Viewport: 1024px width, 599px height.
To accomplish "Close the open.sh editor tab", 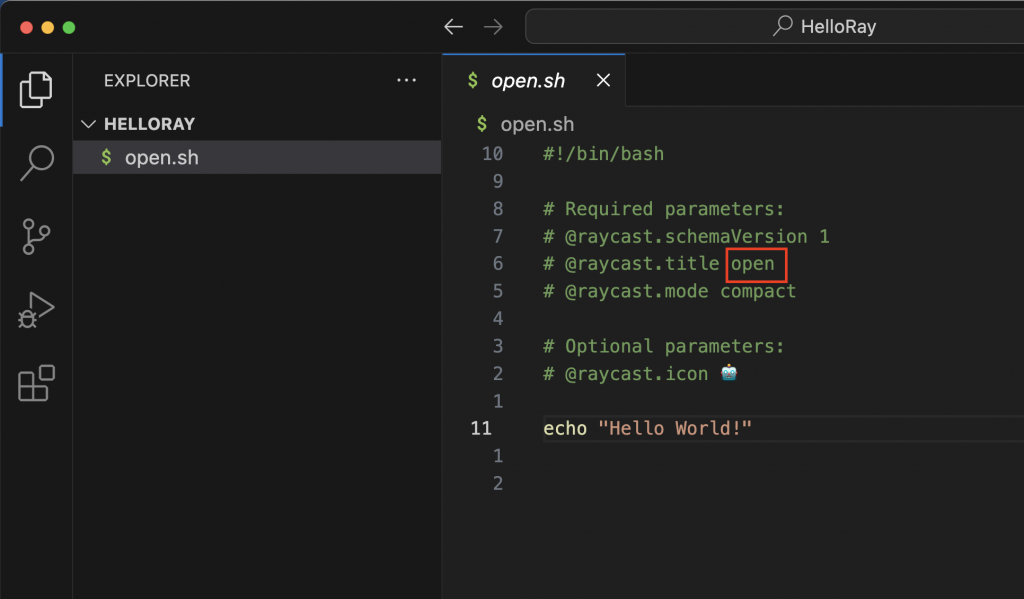I will coord(603,80).
